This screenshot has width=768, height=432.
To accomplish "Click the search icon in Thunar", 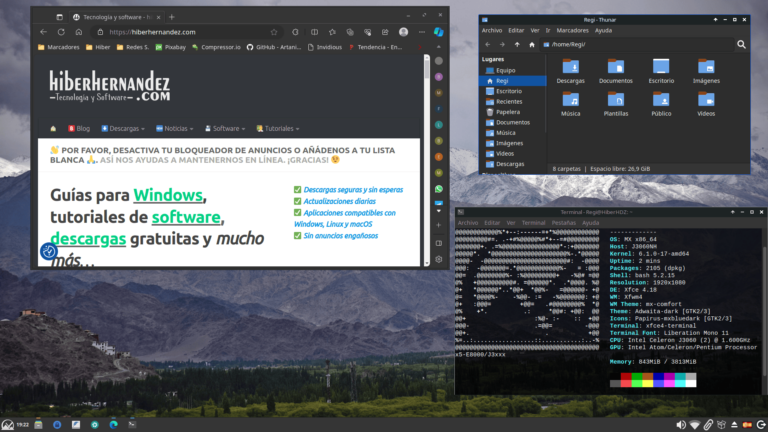I will point(741,45).
